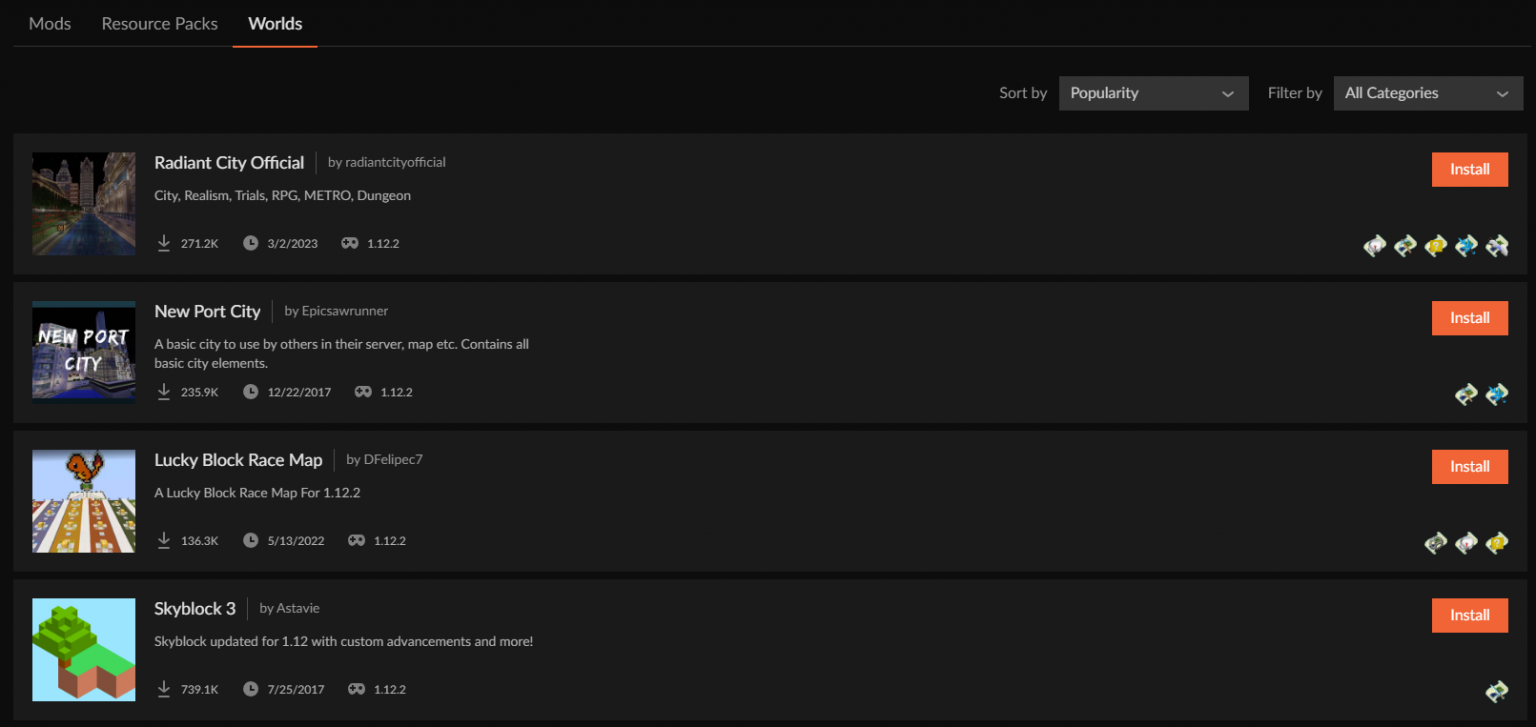The width and height of the screenshot is (1536, 727).
Task: Open the Resource Packs tab
Action: [159, 23]
